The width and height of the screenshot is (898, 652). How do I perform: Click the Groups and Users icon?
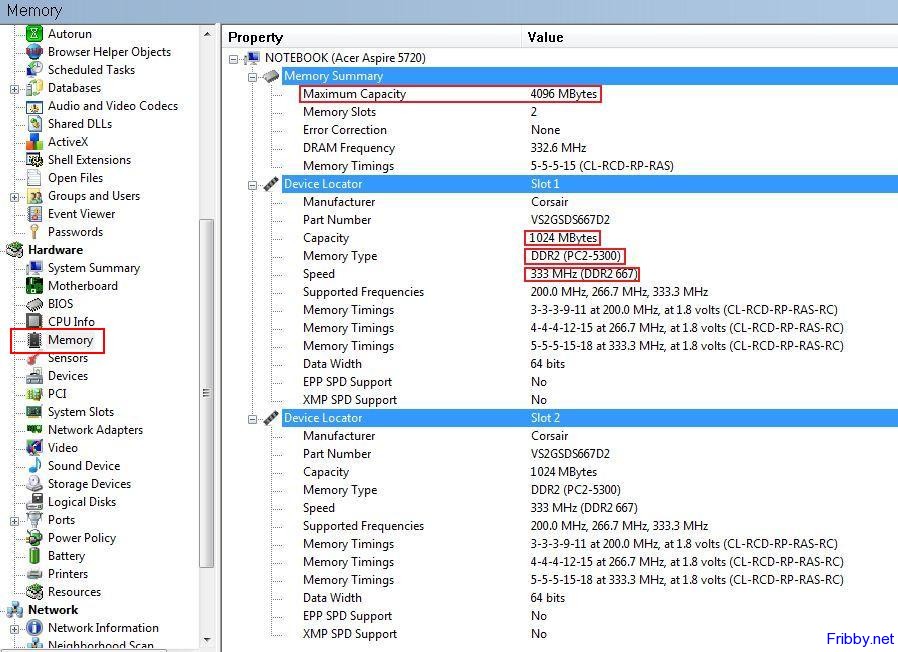tap(34, 196)
